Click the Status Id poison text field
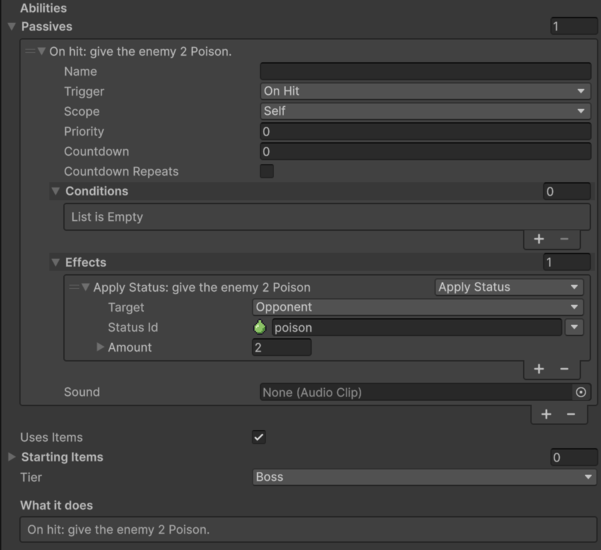The image size is (601, 550). [x=417, y=327]
